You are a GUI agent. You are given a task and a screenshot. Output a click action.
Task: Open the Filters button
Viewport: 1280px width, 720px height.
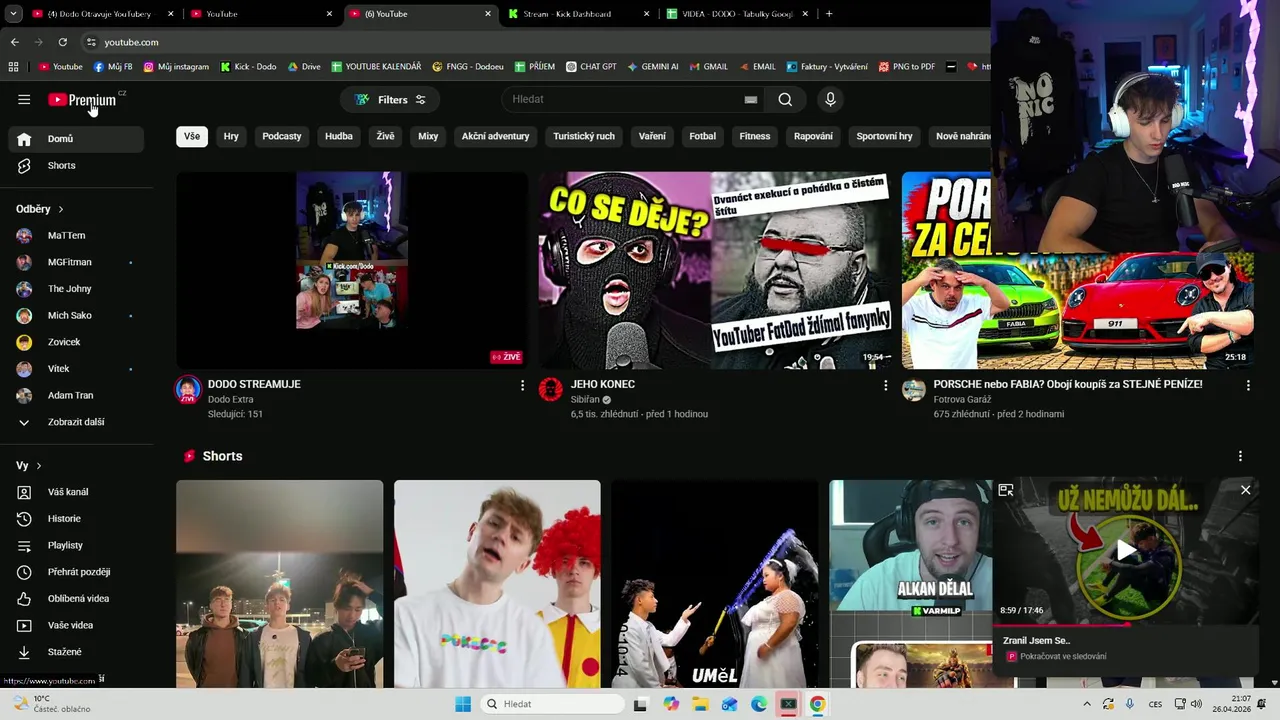click(x=390, y=99)
